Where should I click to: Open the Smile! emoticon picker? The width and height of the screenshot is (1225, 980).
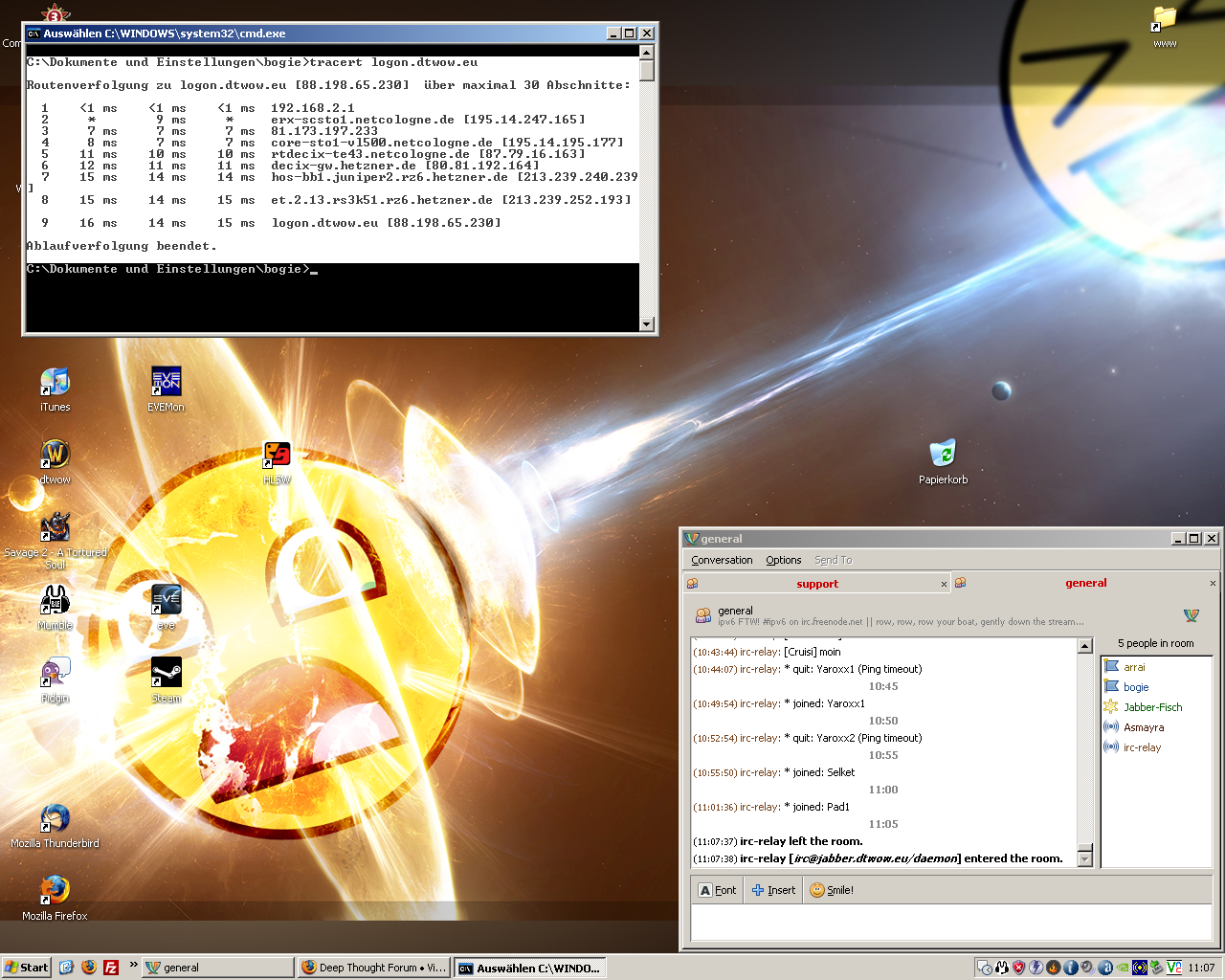[x=831, y=890]
